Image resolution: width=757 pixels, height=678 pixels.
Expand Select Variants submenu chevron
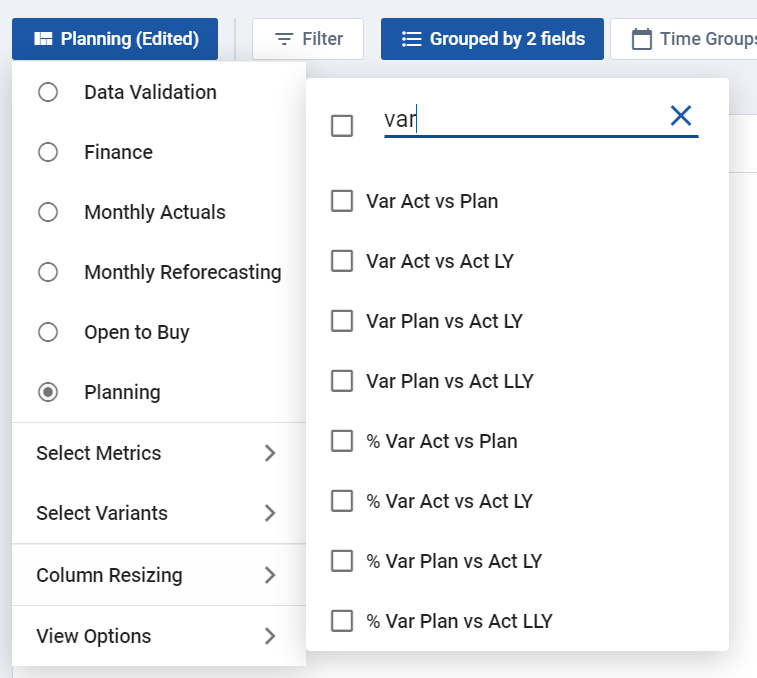point(270,513)
